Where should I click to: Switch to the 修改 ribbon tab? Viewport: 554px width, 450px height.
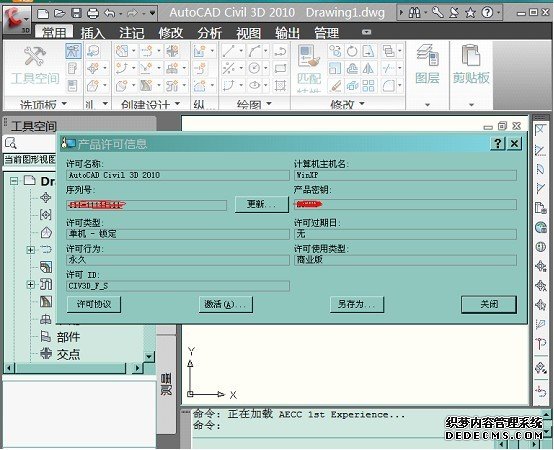171,33
